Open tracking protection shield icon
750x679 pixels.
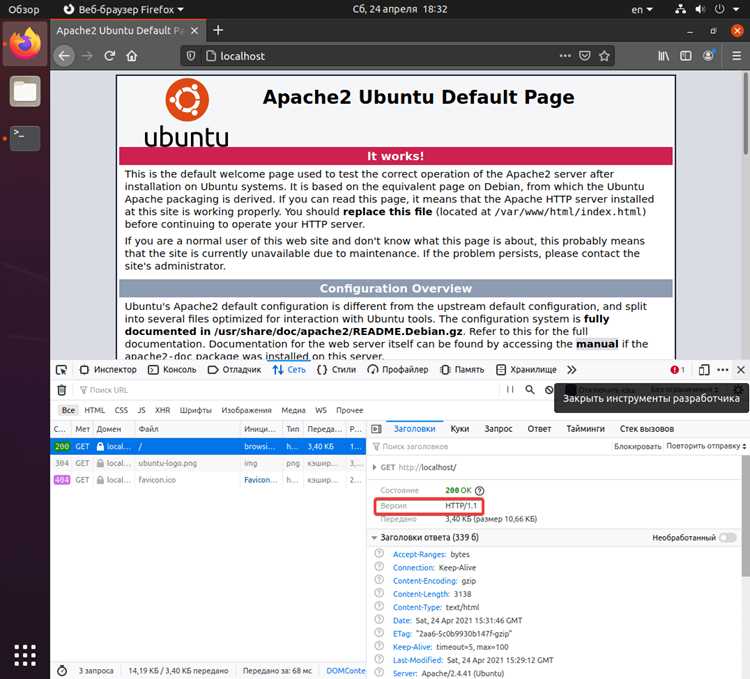(x=191, y=56)
